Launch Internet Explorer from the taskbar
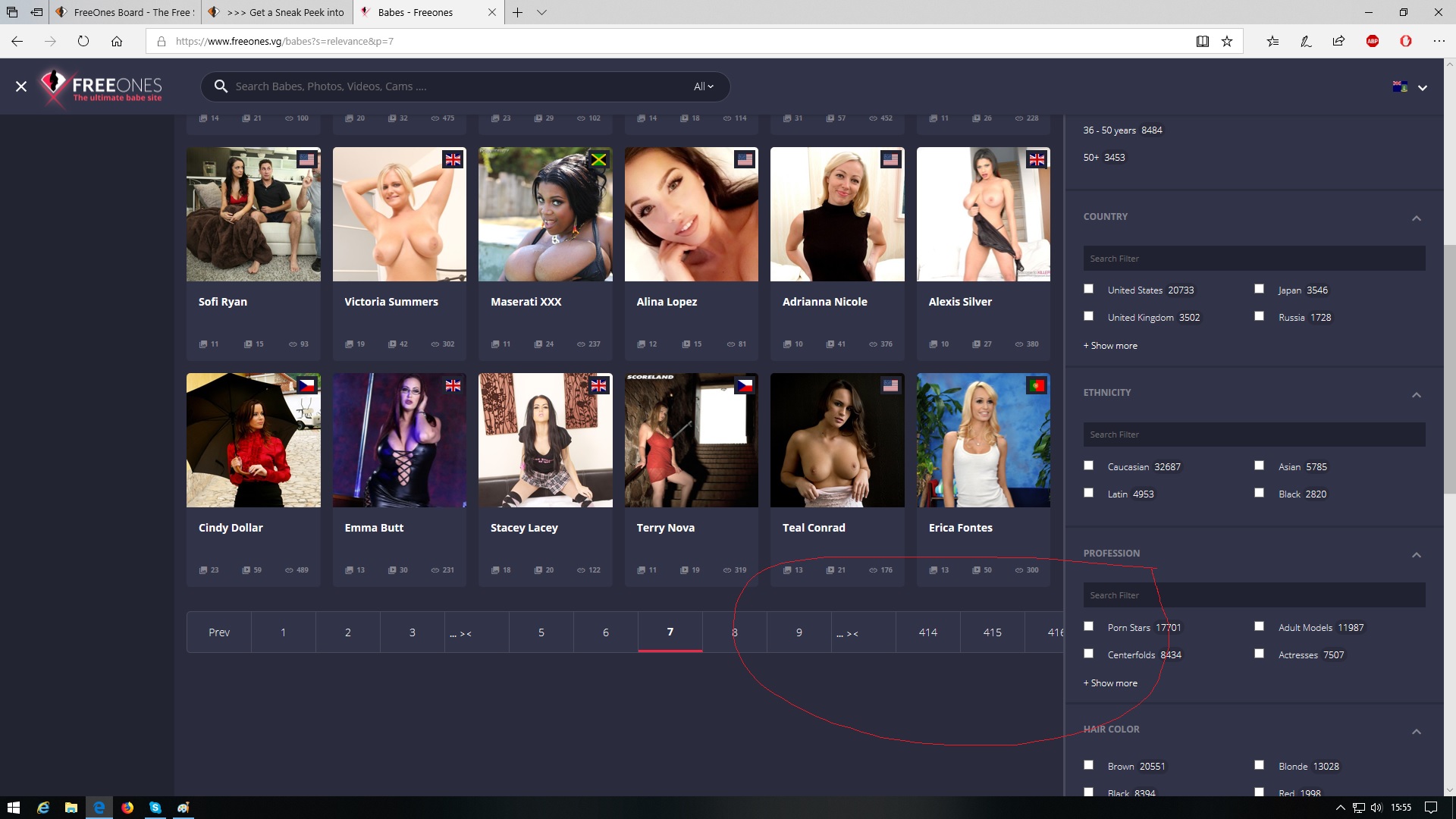The image size is (1456, 819). coord(43,808)
